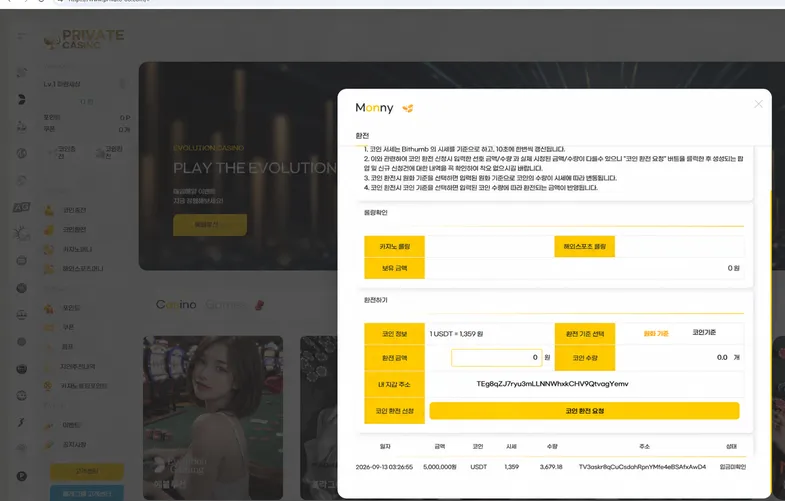
Task: Click the 3,679.18 quantity cell
Action: [x=551, y=467]
